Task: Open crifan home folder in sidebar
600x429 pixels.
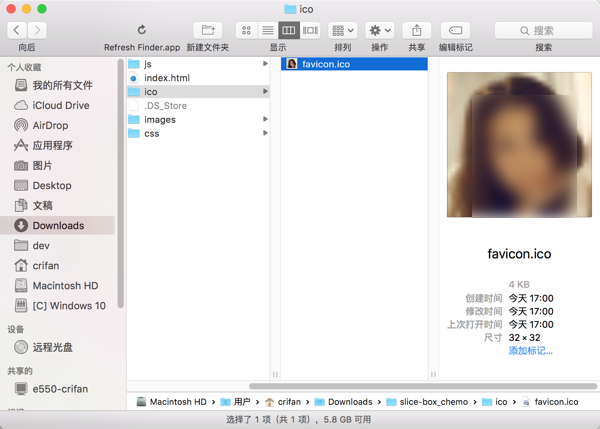Action: point(57,266)
